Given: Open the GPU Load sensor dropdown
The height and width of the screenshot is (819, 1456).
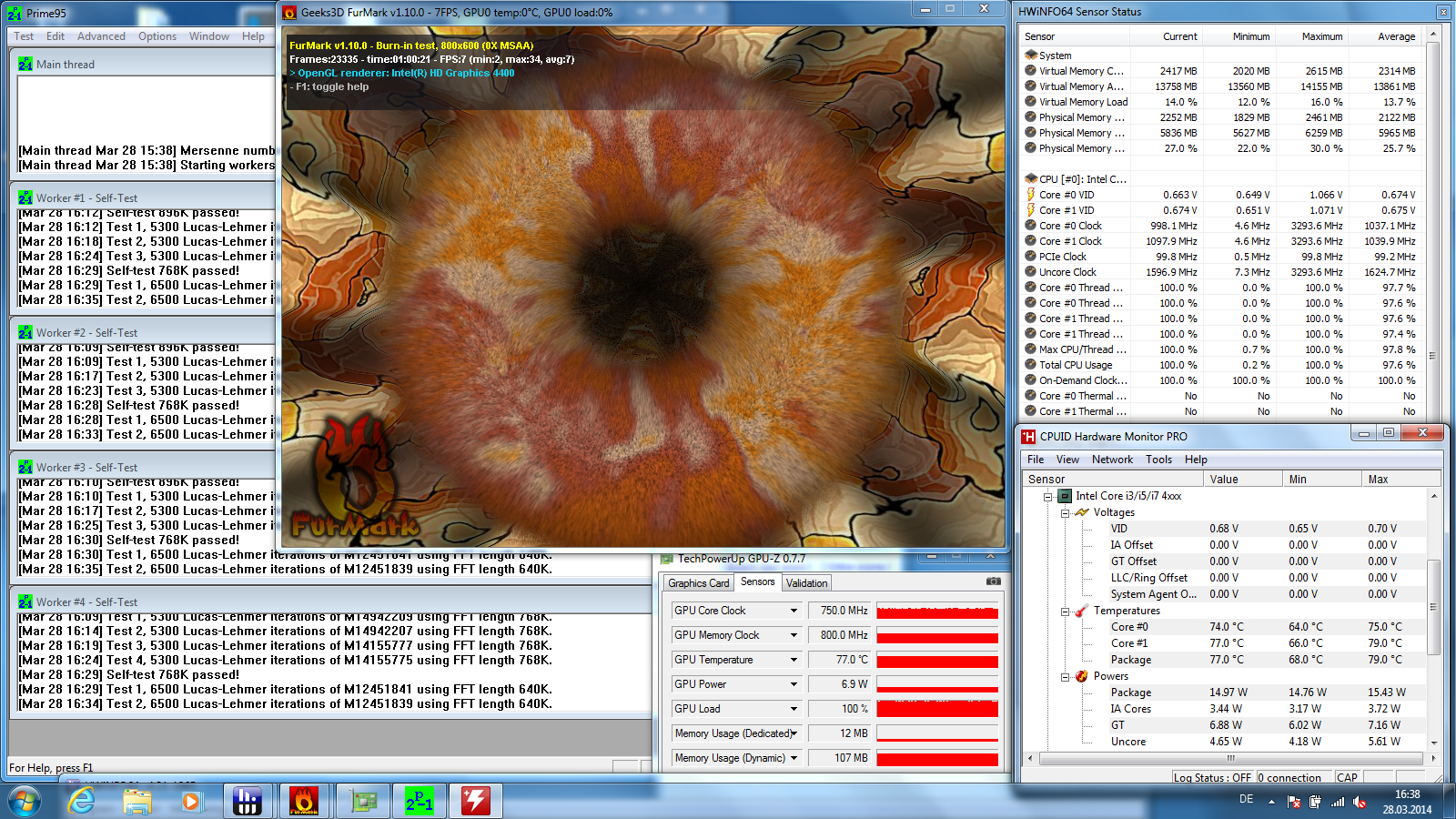Looking at the screenshot, I should point(794,709).
